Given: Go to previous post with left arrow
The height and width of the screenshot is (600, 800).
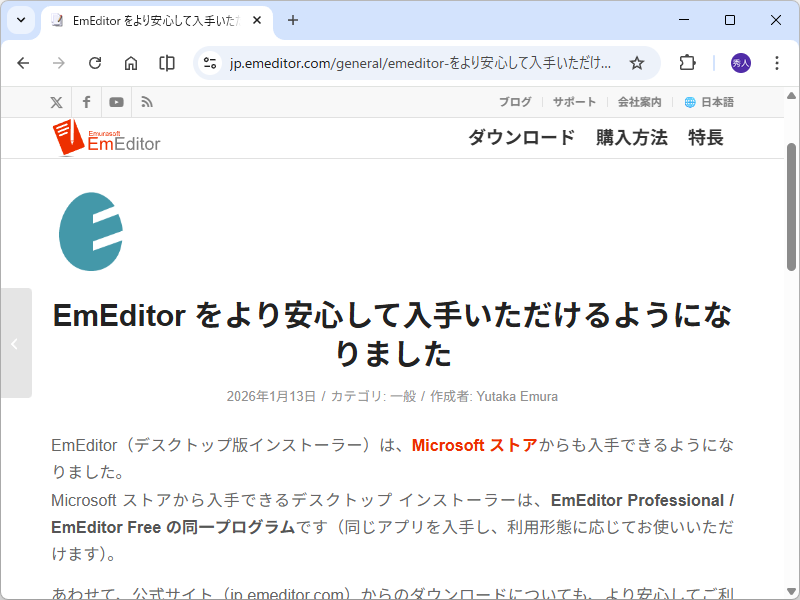Looking at the screenshot, I should [x=16, y=343].
